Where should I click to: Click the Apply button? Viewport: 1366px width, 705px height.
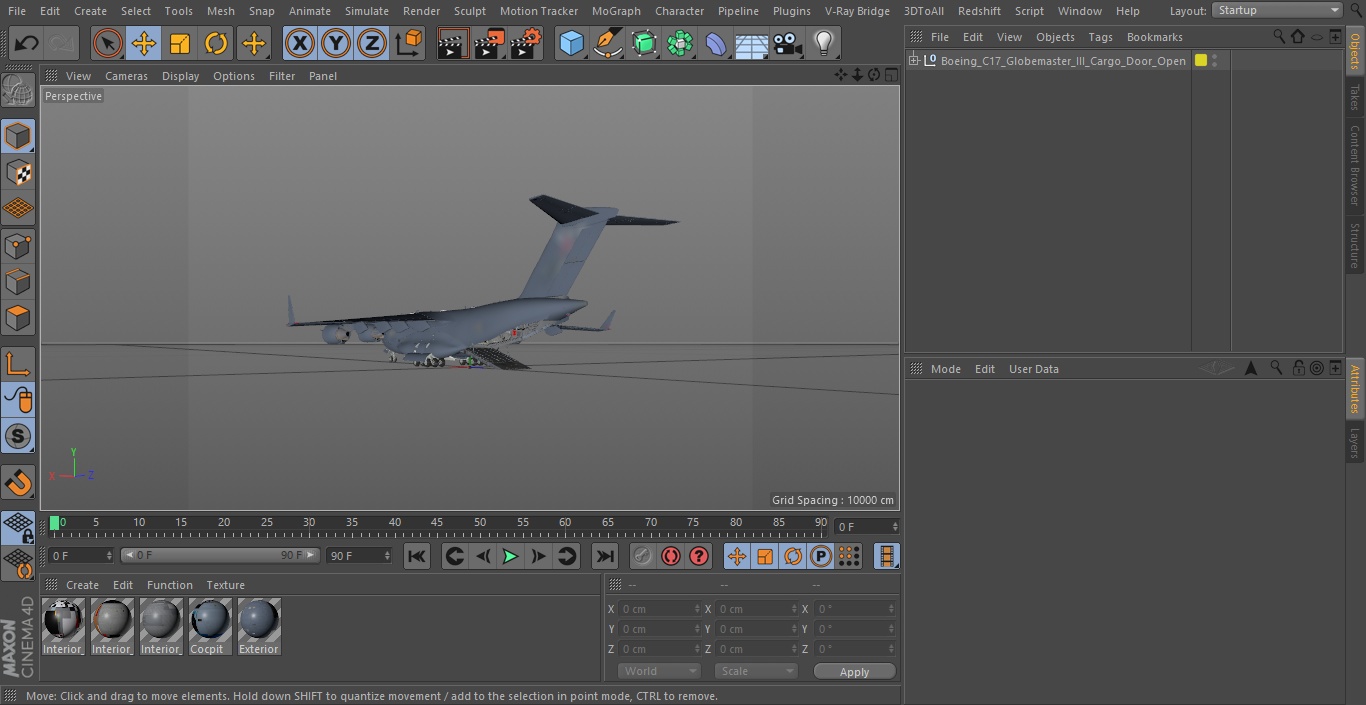(x=854, y=672)
